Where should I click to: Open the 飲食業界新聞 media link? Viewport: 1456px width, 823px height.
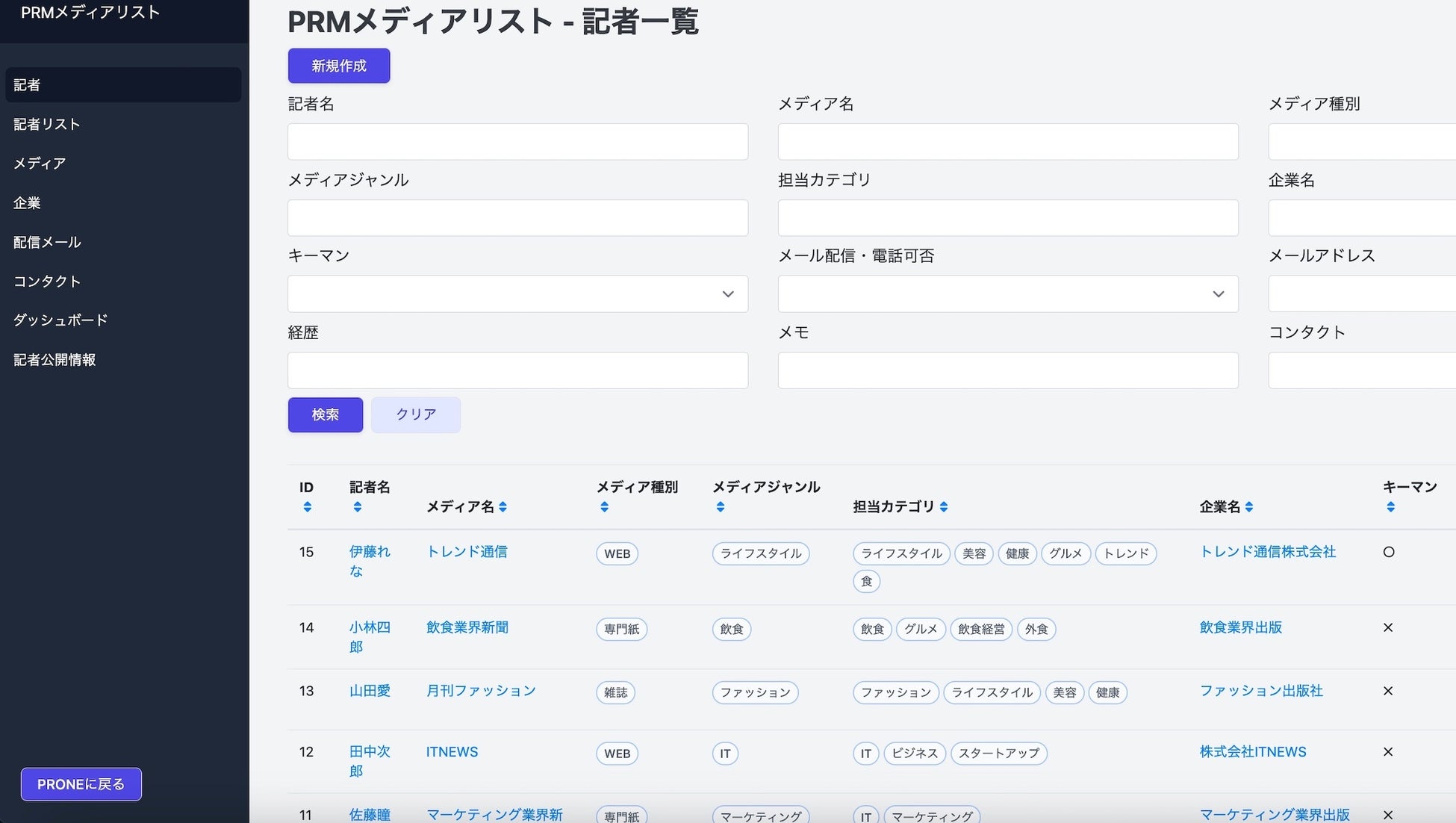(467, 627)
